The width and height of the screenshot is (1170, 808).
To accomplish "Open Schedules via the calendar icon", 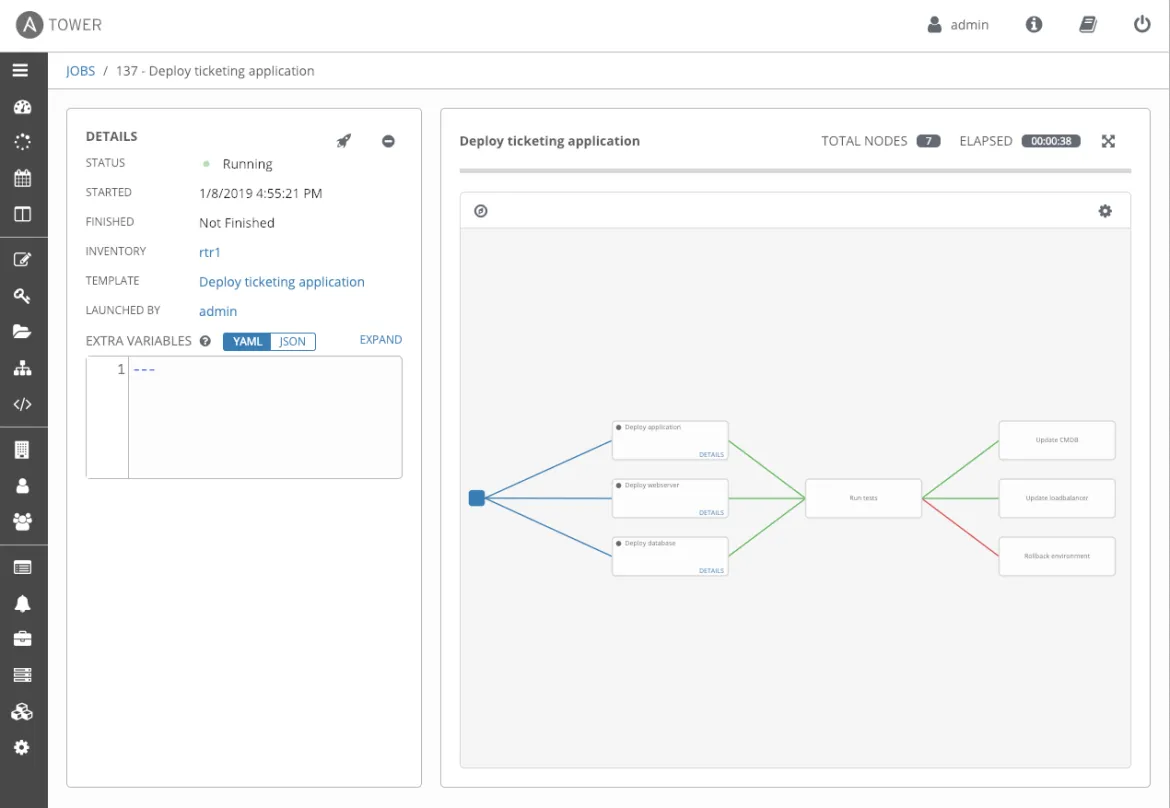I will pos(22,176).
